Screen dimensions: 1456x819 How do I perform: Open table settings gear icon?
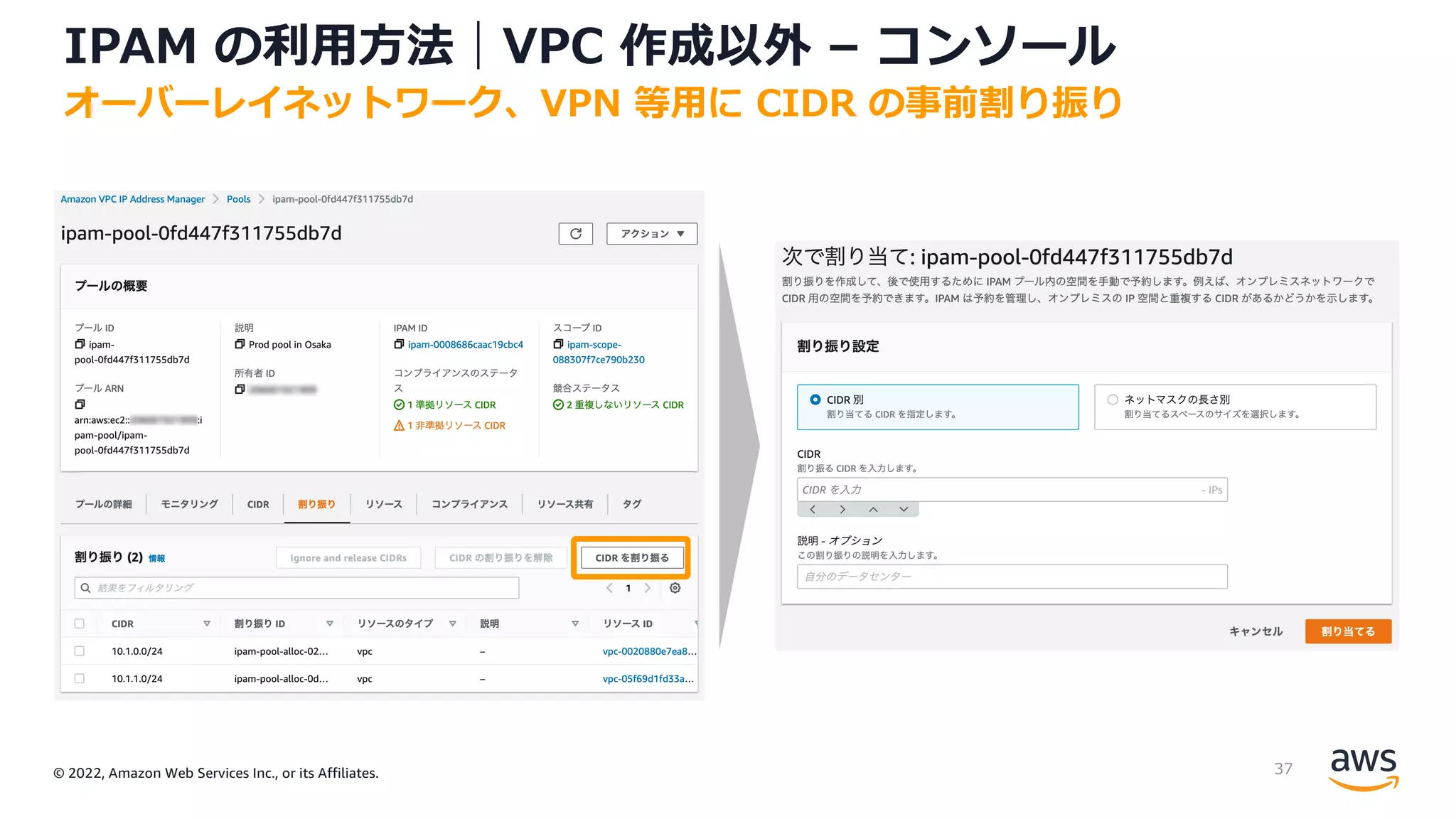[x=675, y=588]
